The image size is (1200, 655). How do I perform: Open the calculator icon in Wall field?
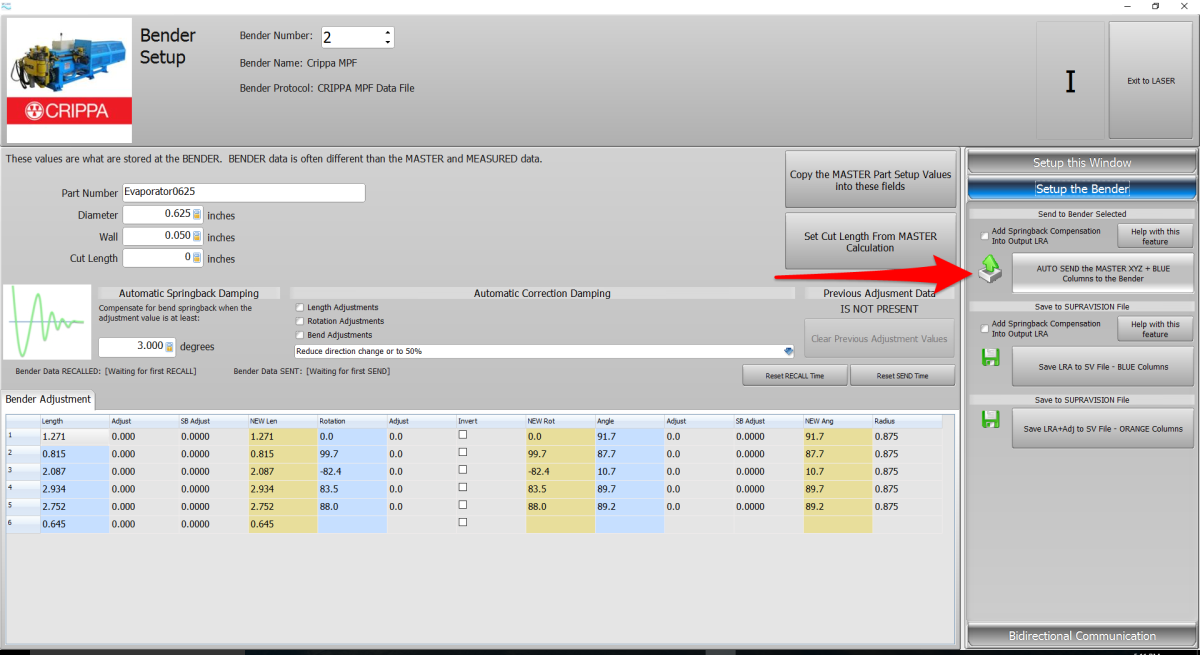pos(197,237)
